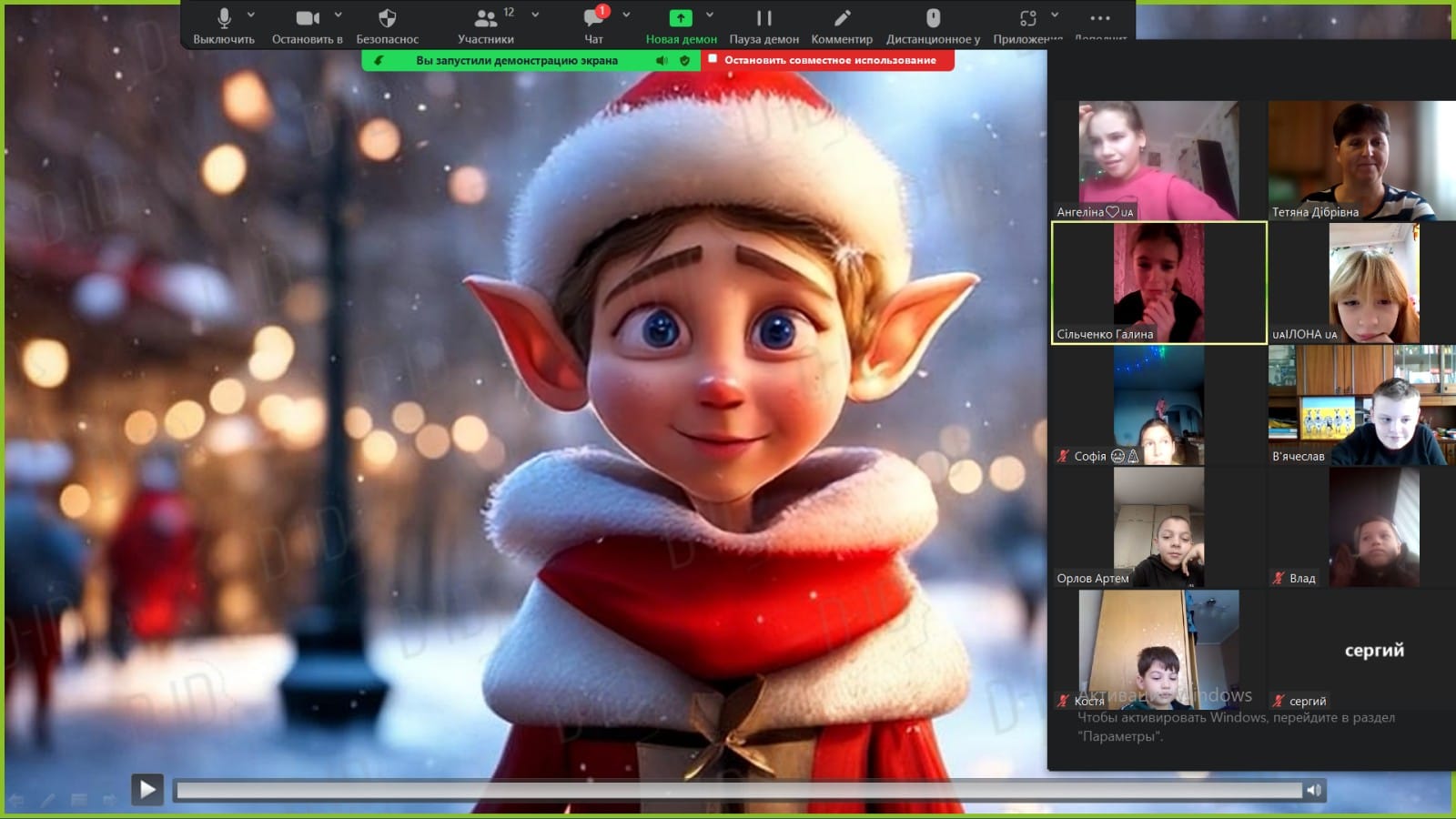Select Сільченко Галина highlighted video tile

1158,283
